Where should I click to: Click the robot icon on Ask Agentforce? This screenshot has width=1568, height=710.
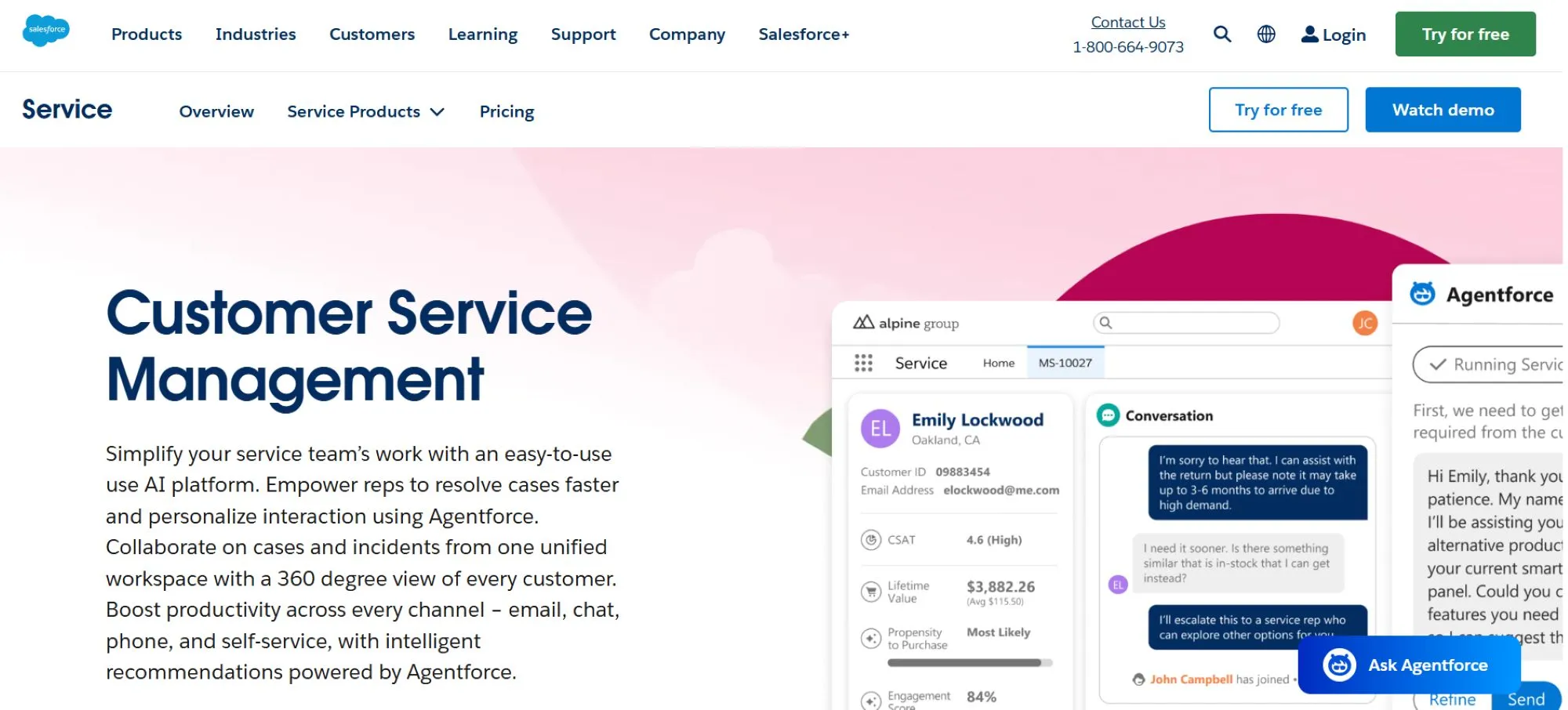(x=1339, y=665)
